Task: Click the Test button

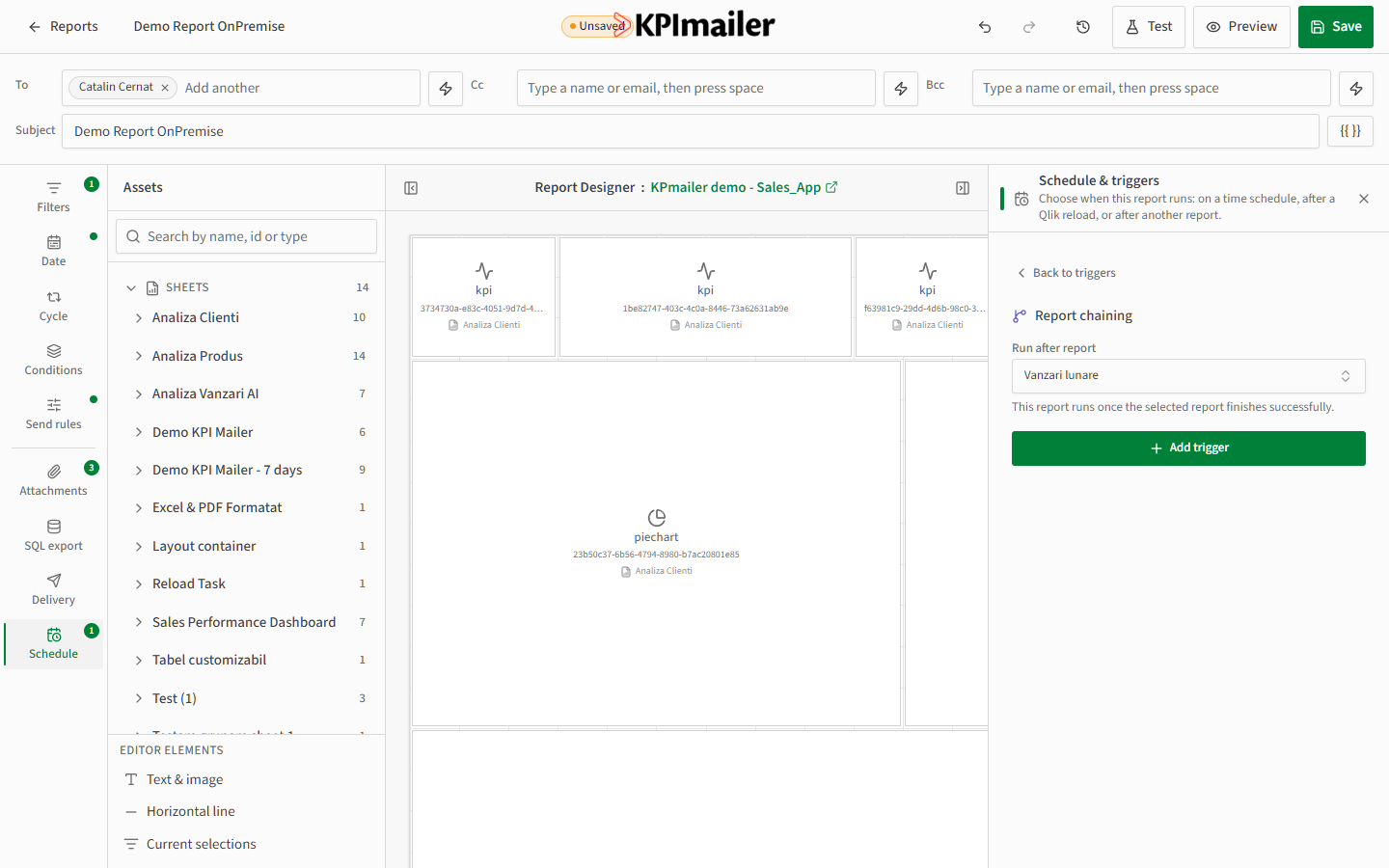Action: [1149, 27]
